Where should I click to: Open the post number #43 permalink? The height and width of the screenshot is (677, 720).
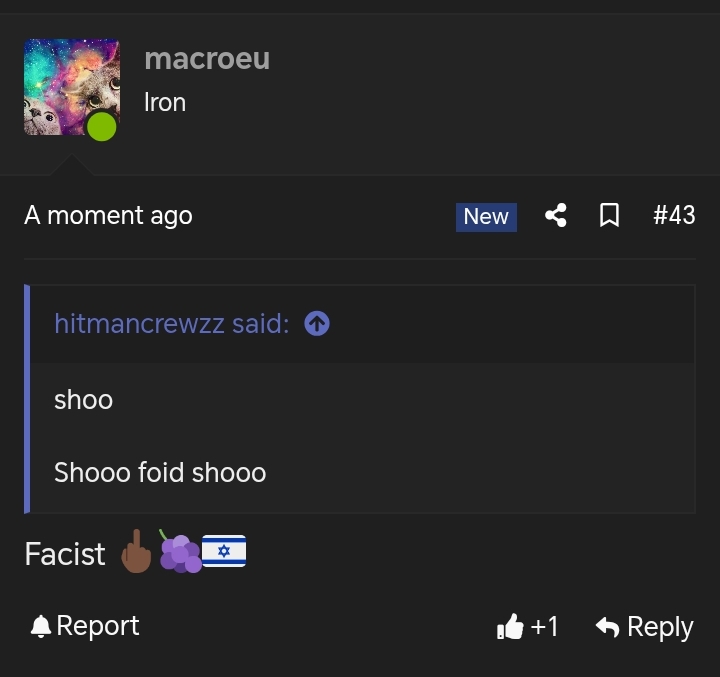tap(675, 215)
